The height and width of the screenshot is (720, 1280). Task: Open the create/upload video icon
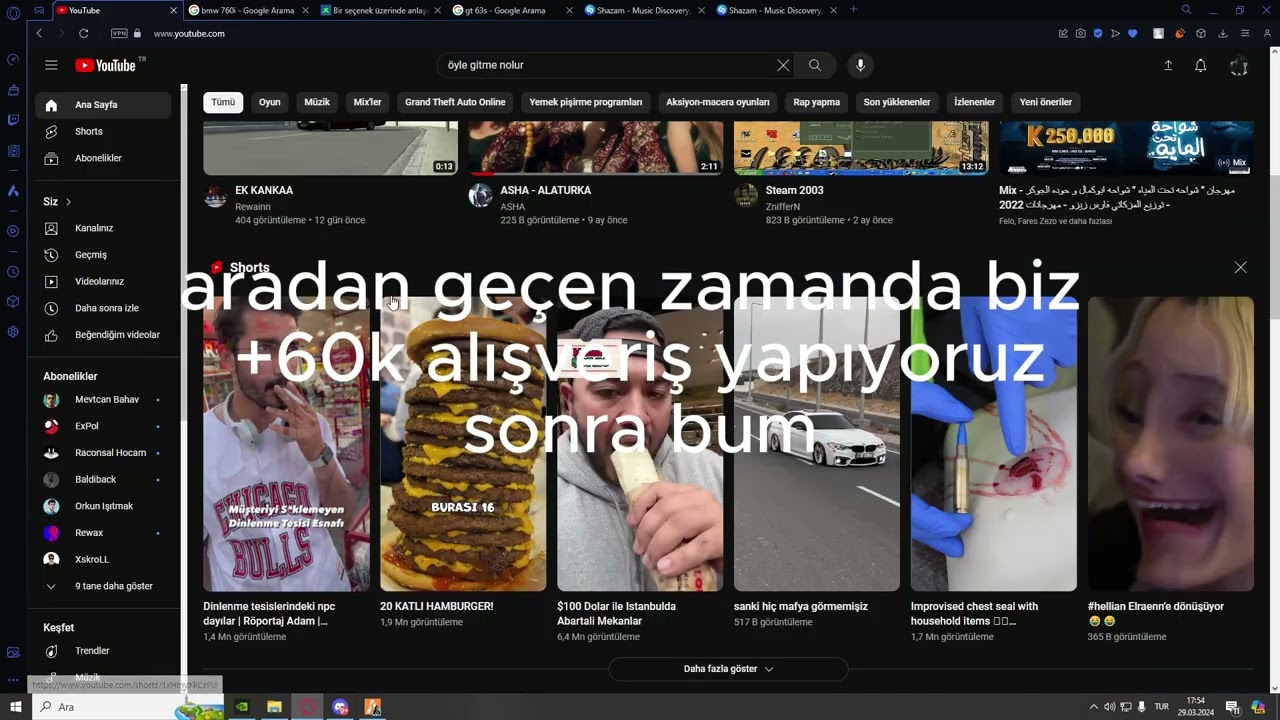pyautogui.click(x=1167, y=65)
